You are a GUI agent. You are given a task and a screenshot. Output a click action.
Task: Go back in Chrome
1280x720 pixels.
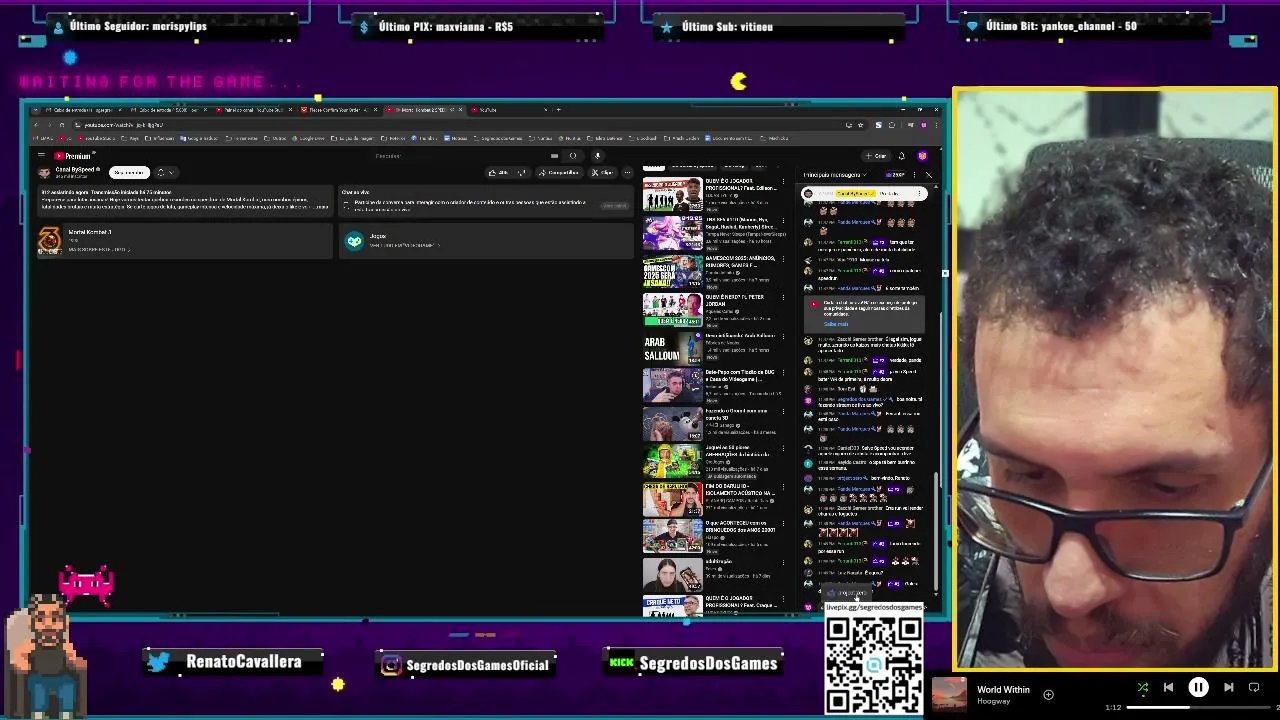click(36, 124)
